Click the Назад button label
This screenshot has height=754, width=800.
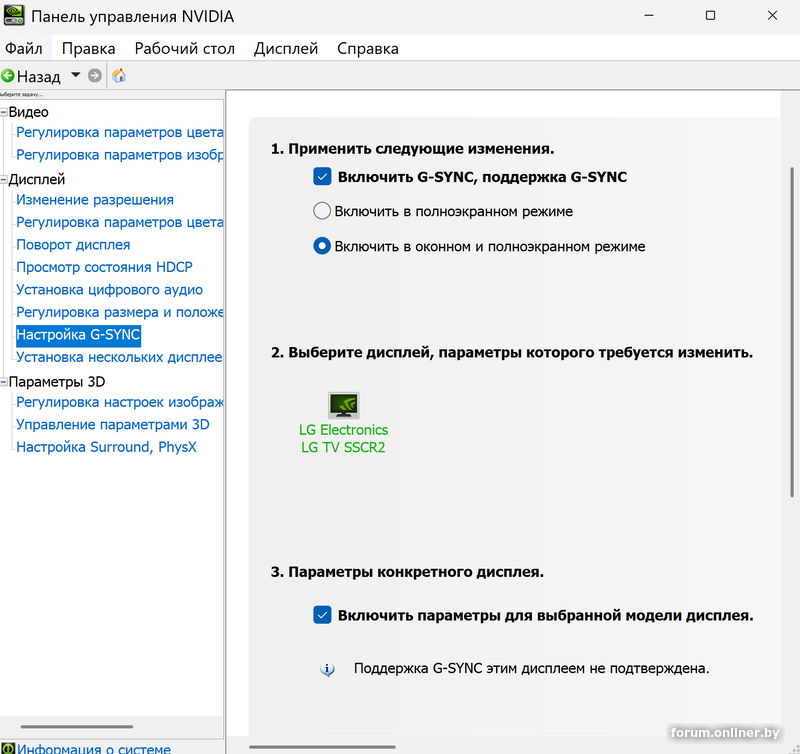[x=39, y=77]
